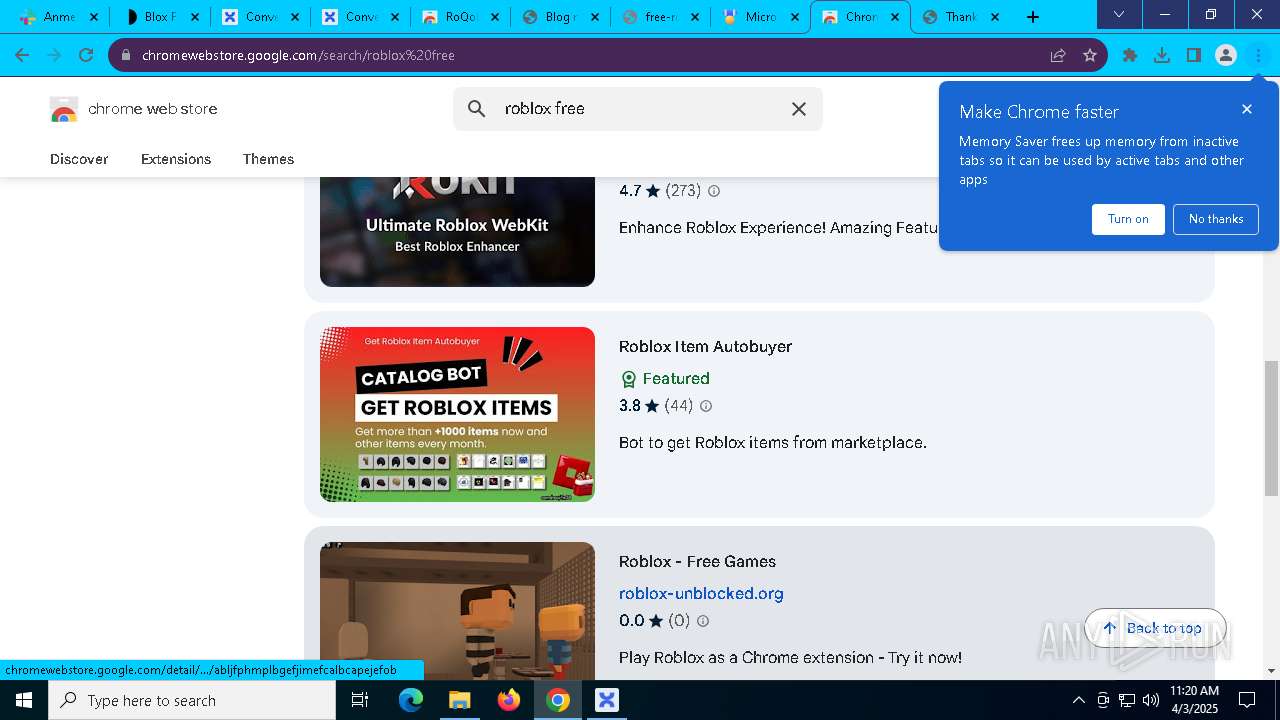The width and height of the screenshot is (1280, 720).
Task: Click the page vertical scrollbar thumb
Action: (1271, 428)
